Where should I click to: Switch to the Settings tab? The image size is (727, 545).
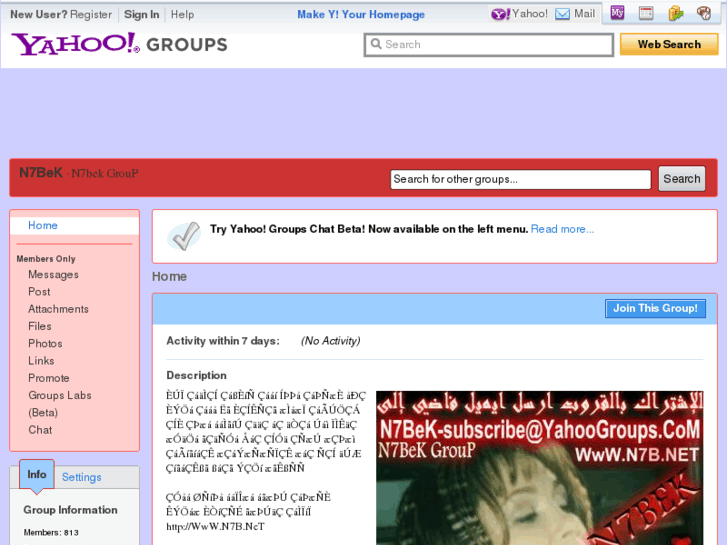[x=82, y=477]
